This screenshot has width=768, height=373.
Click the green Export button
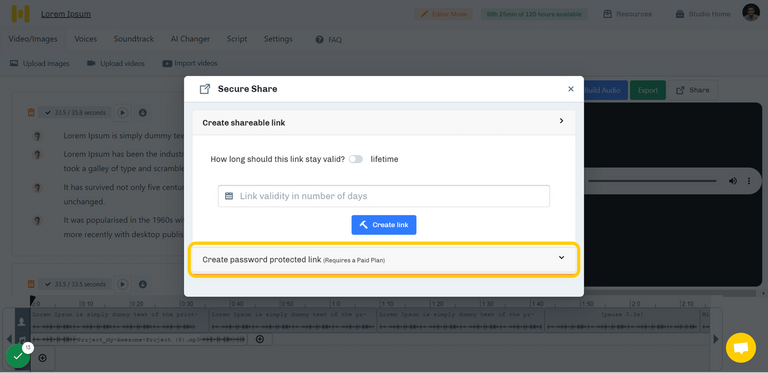(648, 90)
